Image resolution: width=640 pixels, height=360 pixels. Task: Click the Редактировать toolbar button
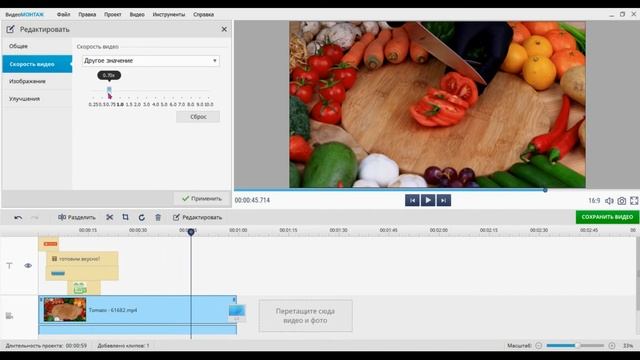point(198,218)
